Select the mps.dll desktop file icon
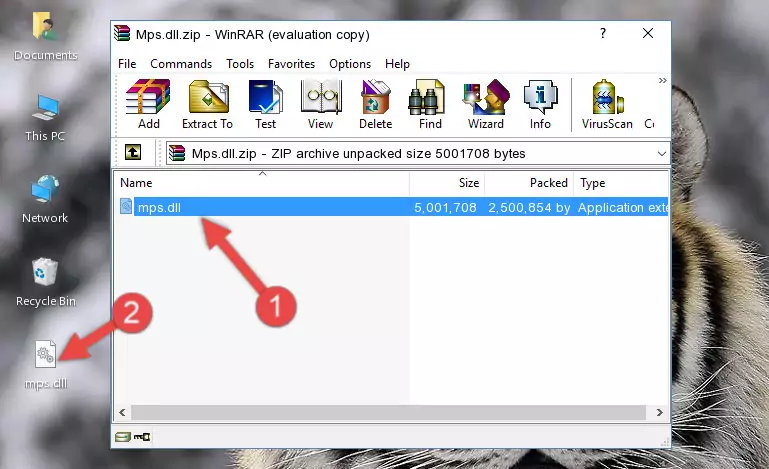The width and height of the screenshot is (769, 469). pos(46,365)
